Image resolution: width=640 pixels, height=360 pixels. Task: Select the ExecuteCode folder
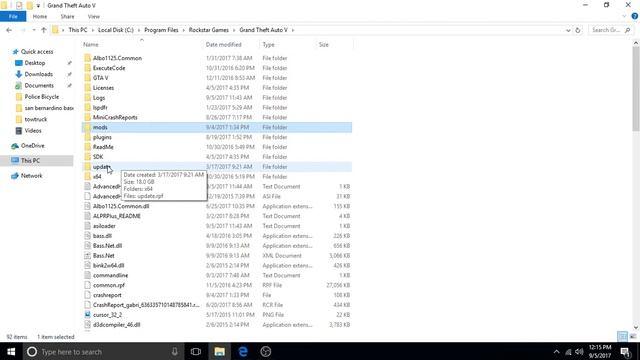coord(109,68)
